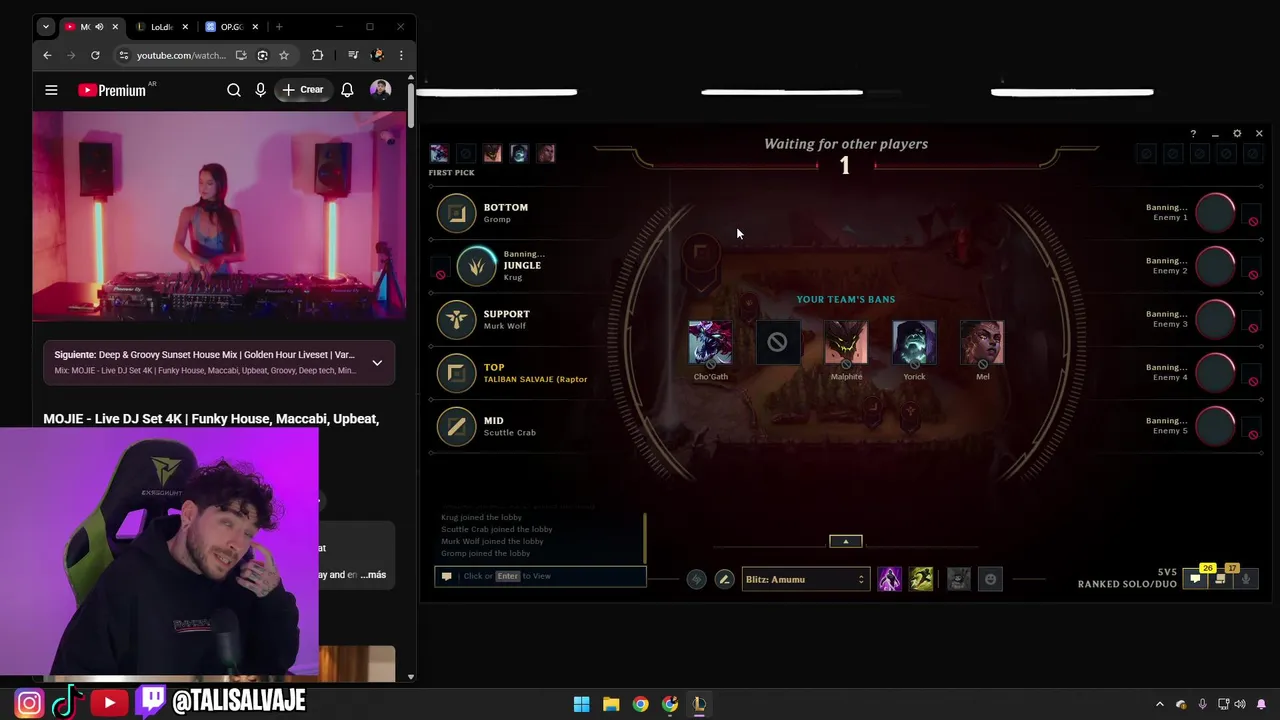
Task: Open the Chrome three-dot menu
Action: 401,55
